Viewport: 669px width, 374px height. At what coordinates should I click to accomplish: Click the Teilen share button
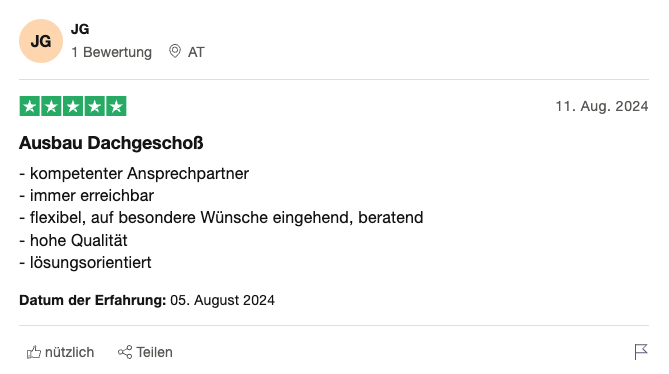145,352
